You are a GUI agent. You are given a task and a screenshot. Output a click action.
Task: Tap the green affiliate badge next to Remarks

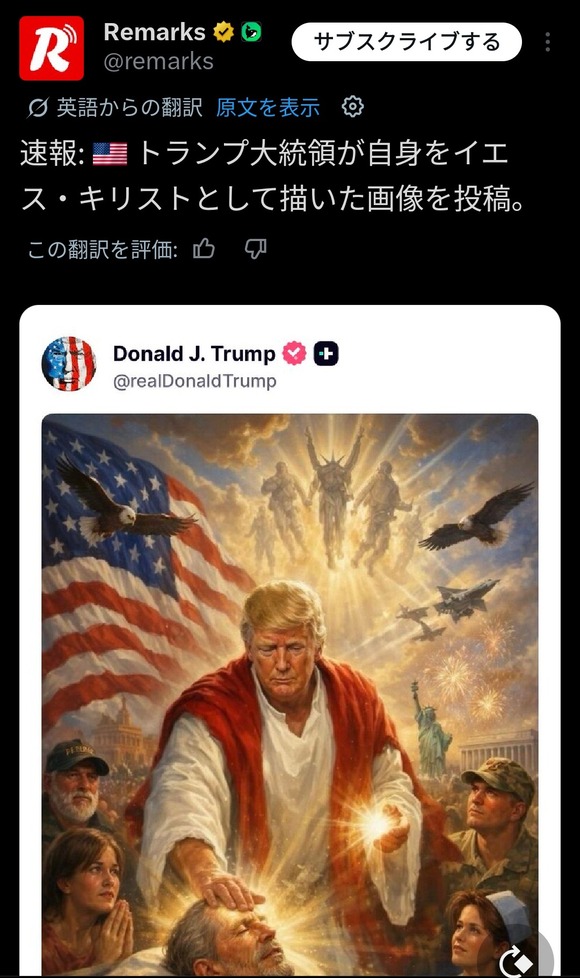click(251, 31)
